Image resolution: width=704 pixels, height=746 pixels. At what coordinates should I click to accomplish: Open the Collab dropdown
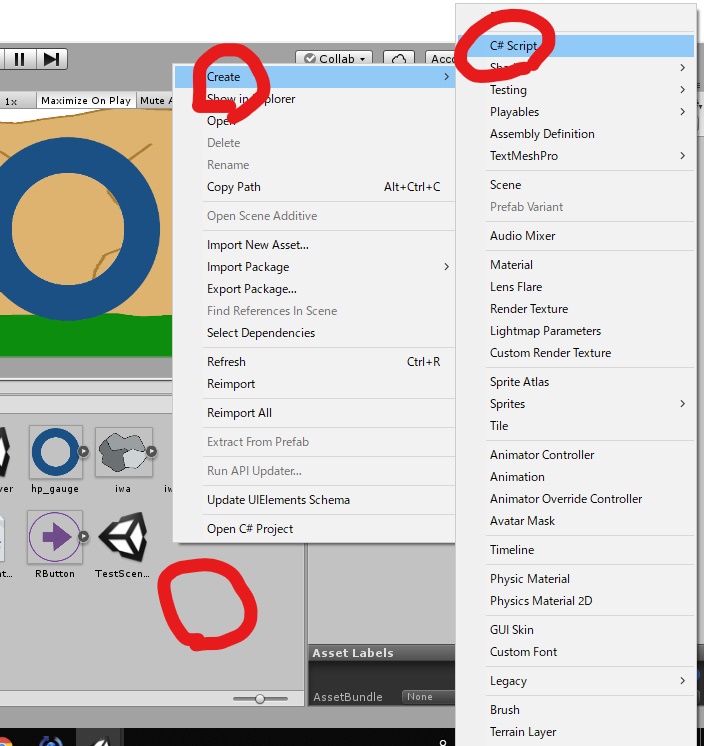334,59
